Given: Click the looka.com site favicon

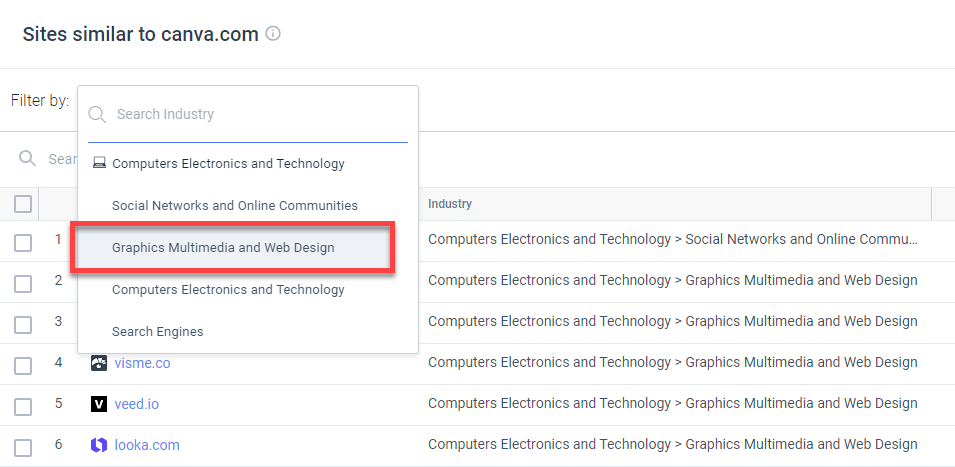Looking at the screenshot, I should (x=99, y=445).
